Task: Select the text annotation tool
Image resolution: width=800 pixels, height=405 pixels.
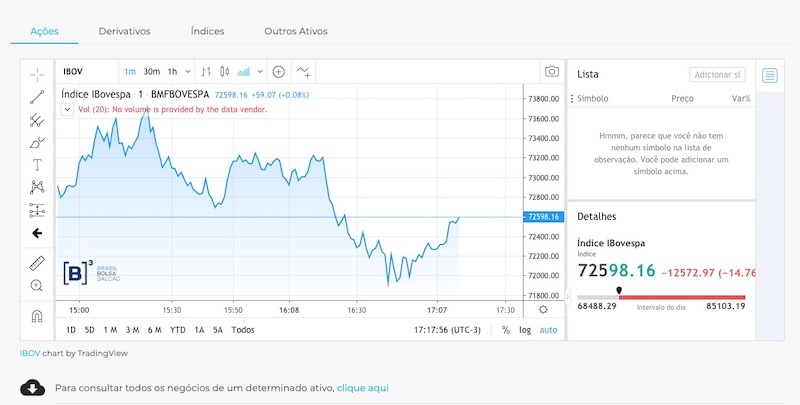Action: coord(37,164)
